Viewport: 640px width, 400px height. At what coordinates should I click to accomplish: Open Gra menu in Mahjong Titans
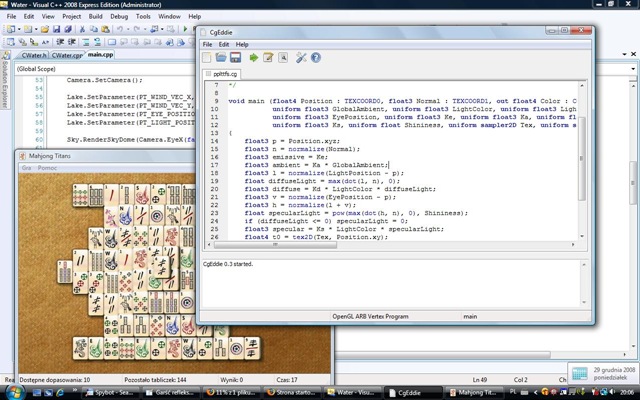(27, 168)
